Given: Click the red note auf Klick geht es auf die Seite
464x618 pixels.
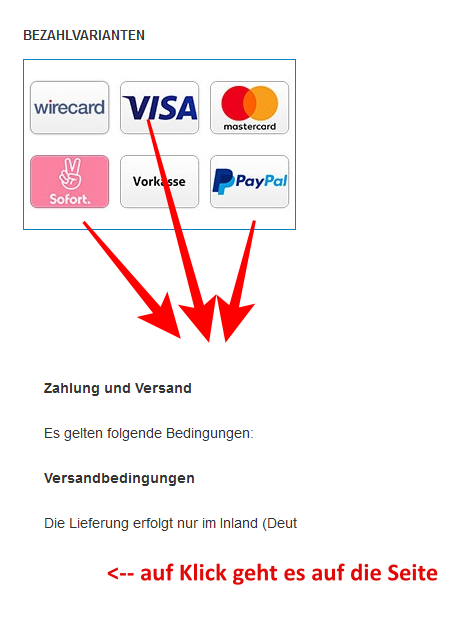Looking at the screenshot, I should click(272, 573).
